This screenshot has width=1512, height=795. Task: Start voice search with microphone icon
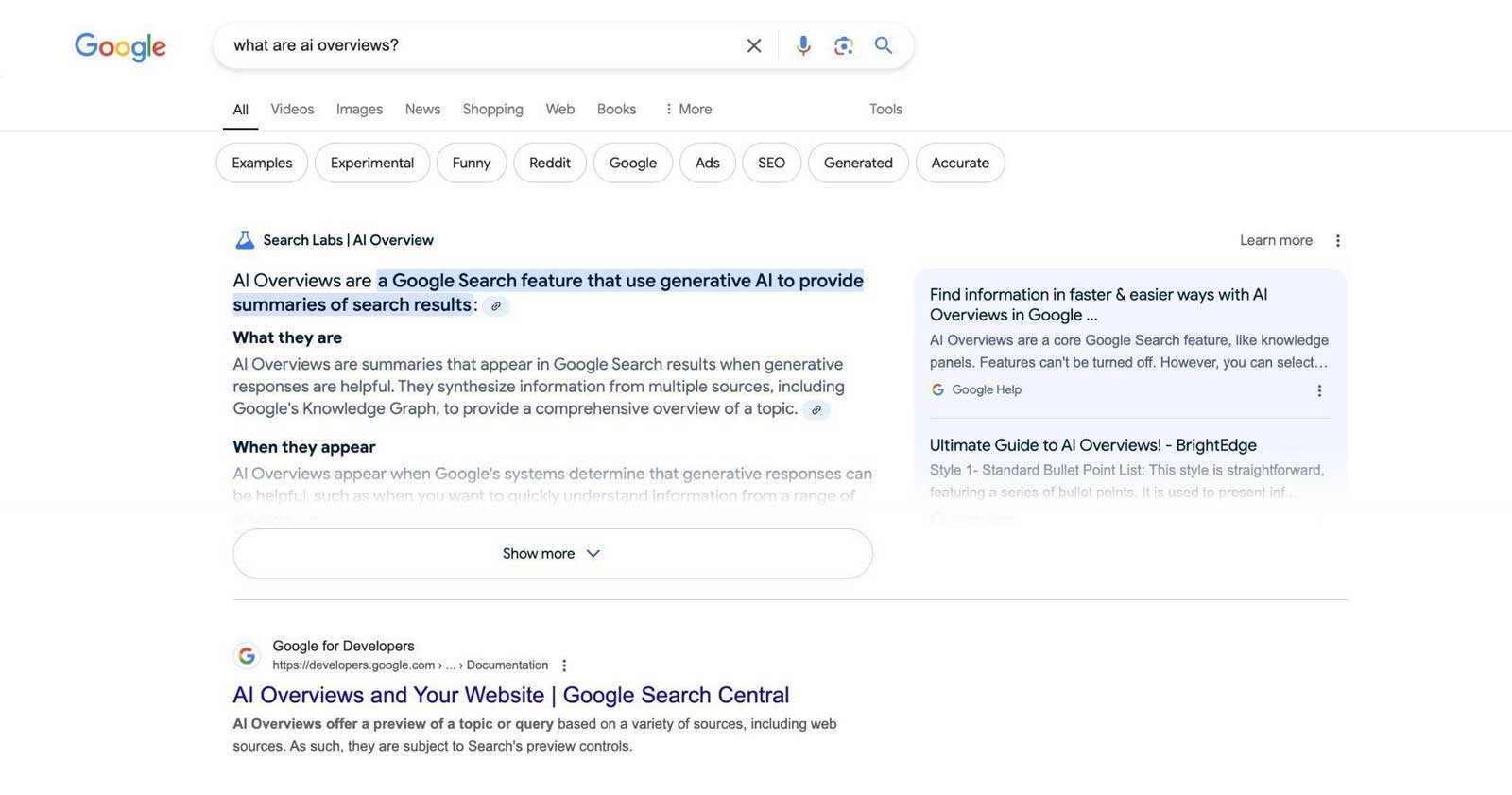[802, 45]
